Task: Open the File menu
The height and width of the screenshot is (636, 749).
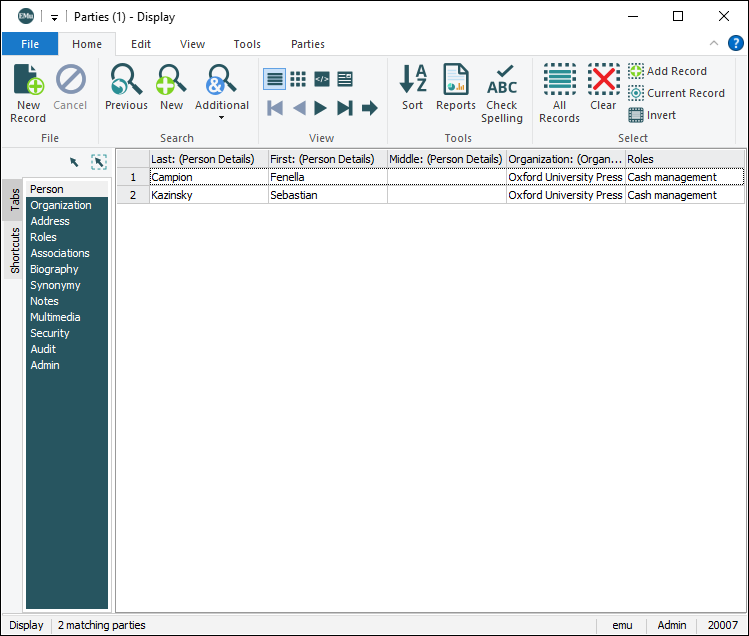Action: [x=30, y=44]
